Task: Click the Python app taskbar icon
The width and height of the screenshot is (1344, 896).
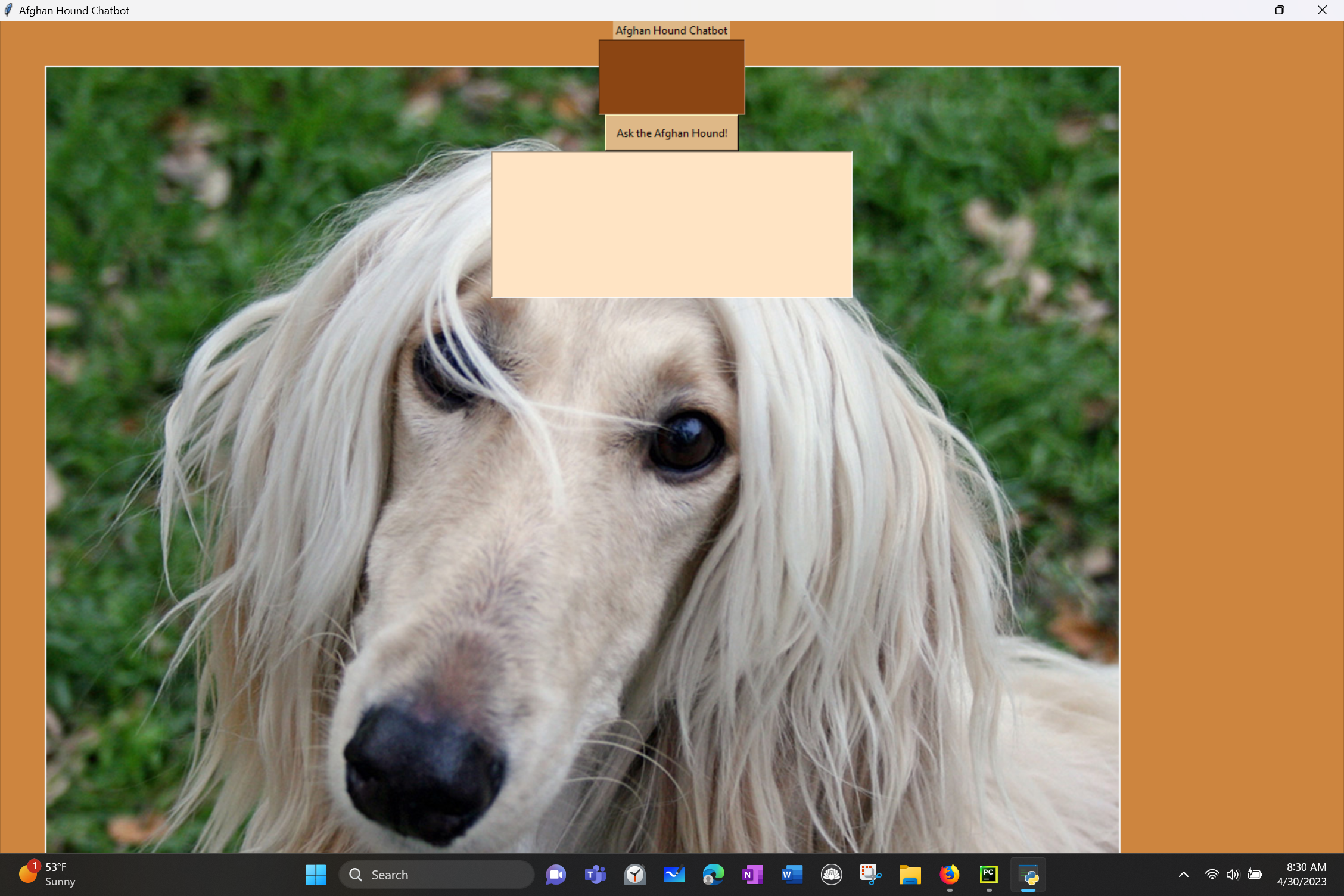Action: pos(1028,875)
